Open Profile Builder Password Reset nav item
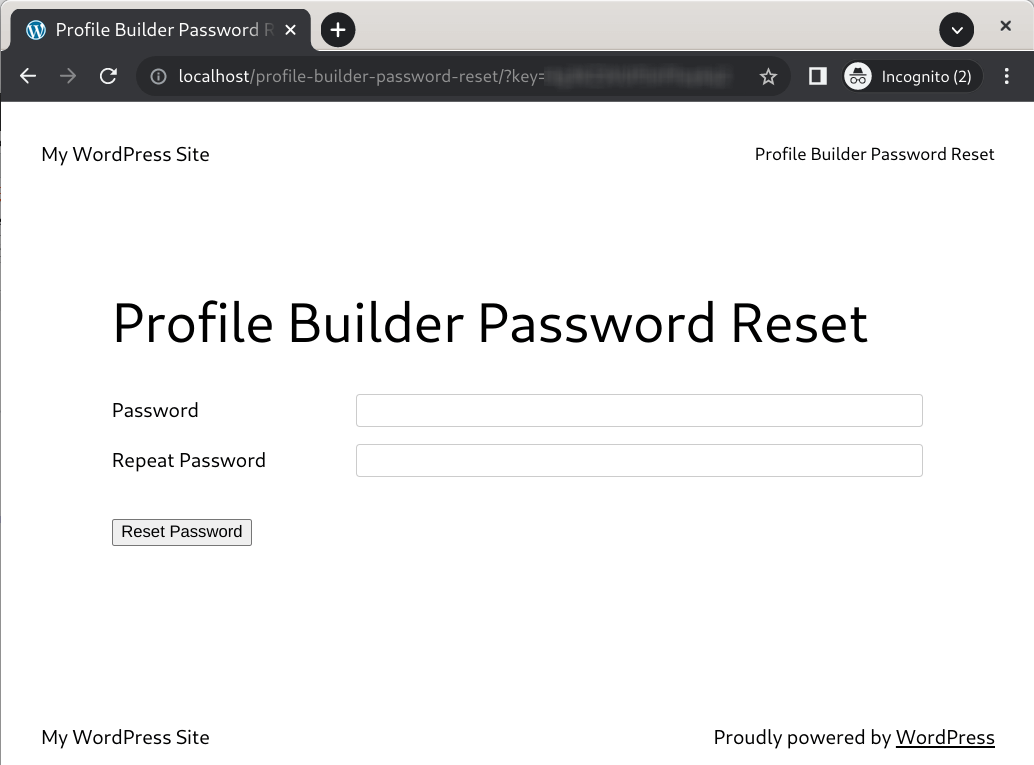The height and width of the screenshot is (765, 1034). pyautogui.click(x=874, y=154)
